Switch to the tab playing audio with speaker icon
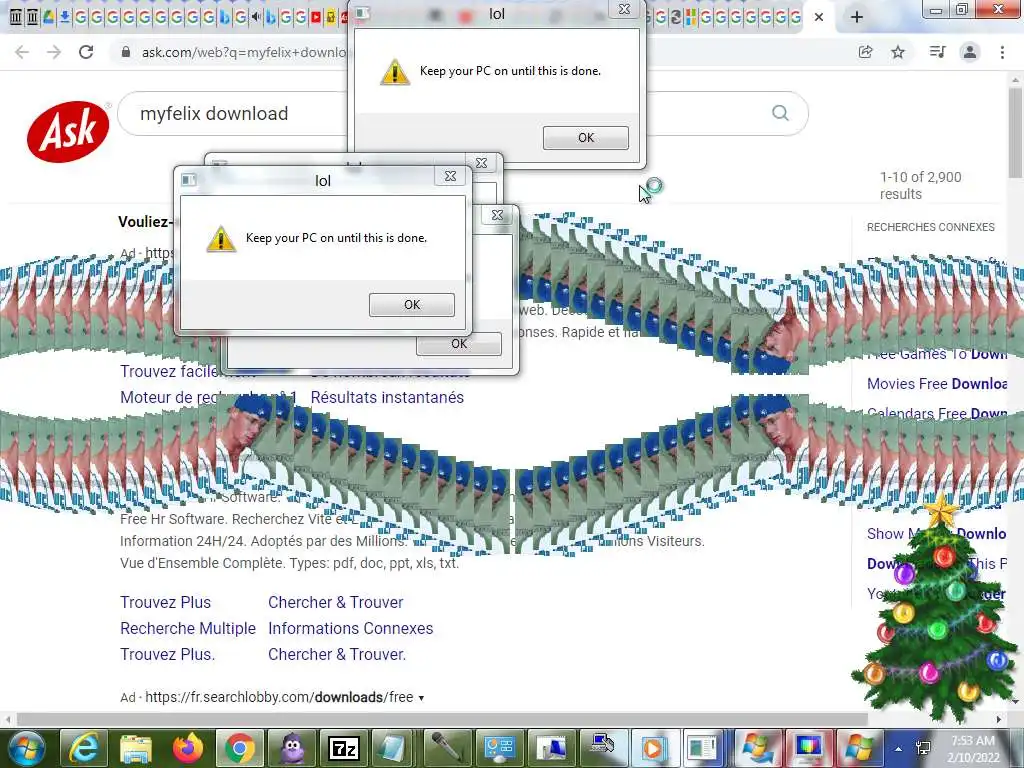This screenshot has width=1024, height=768. (255, 18)
